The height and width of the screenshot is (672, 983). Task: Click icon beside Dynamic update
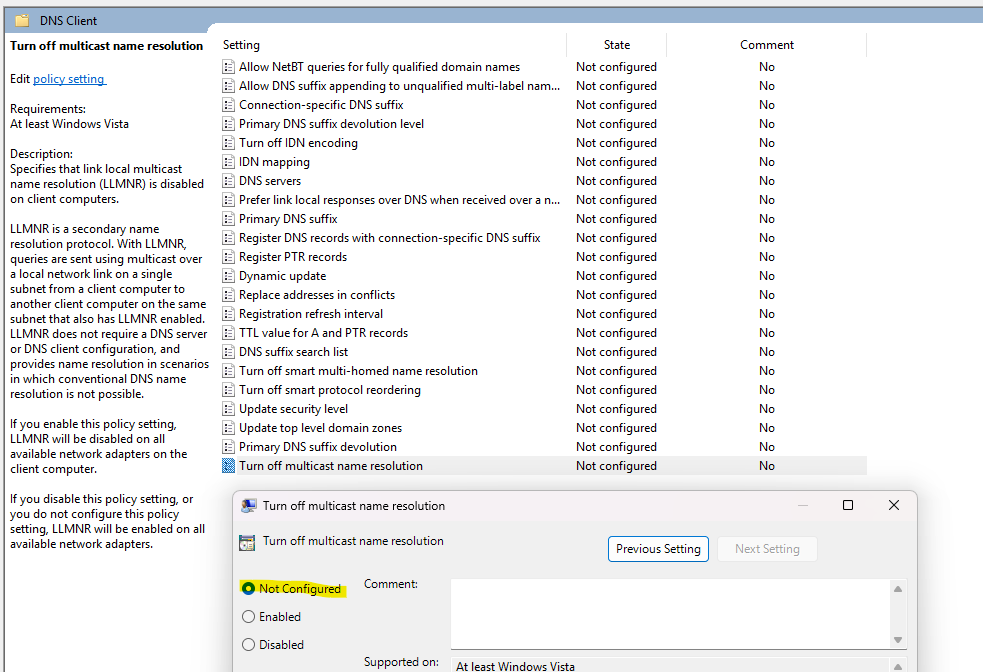point(229,276)
